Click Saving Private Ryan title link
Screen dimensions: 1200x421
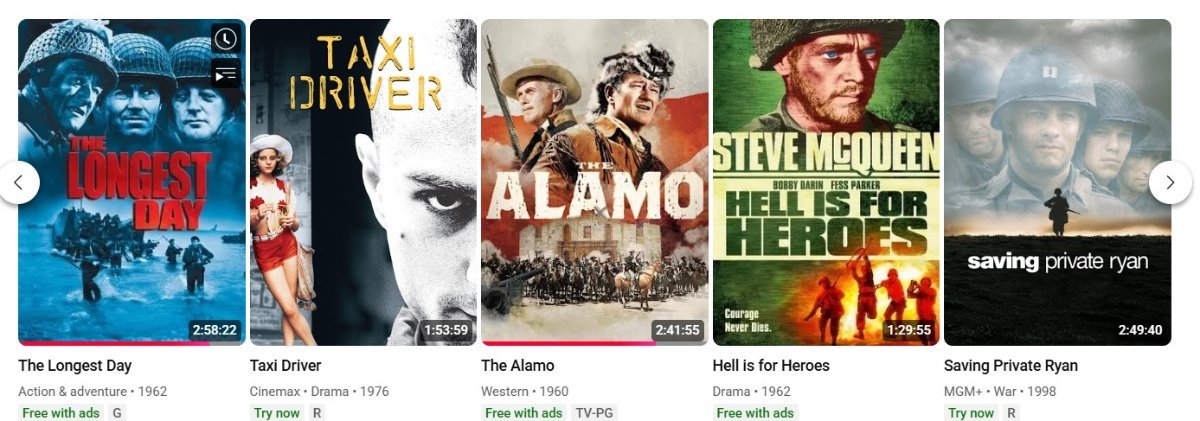(1011, 366)
